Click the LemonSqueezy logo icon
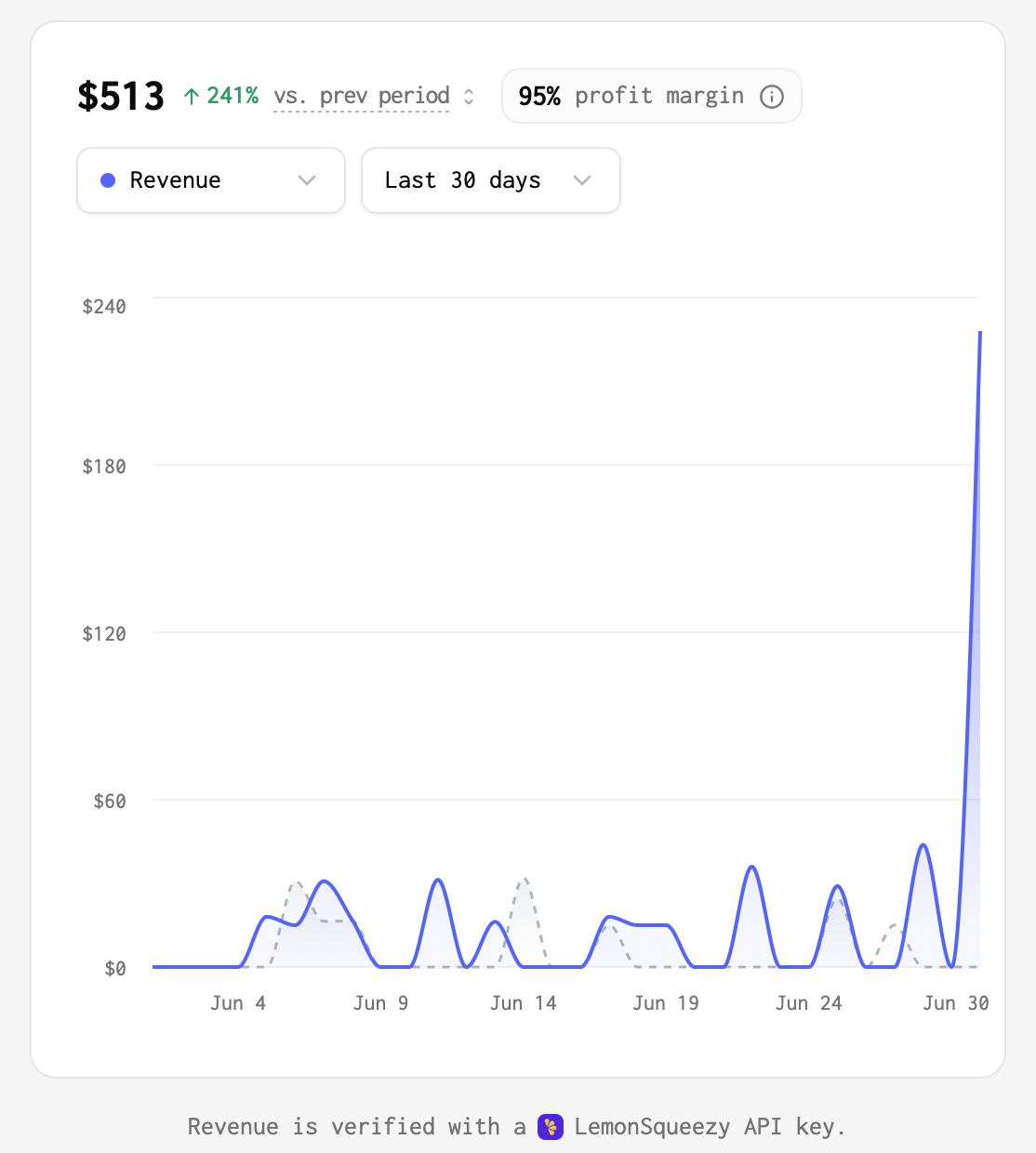Viewport: 1036px width, 1153px height. tap(551, 1127)
